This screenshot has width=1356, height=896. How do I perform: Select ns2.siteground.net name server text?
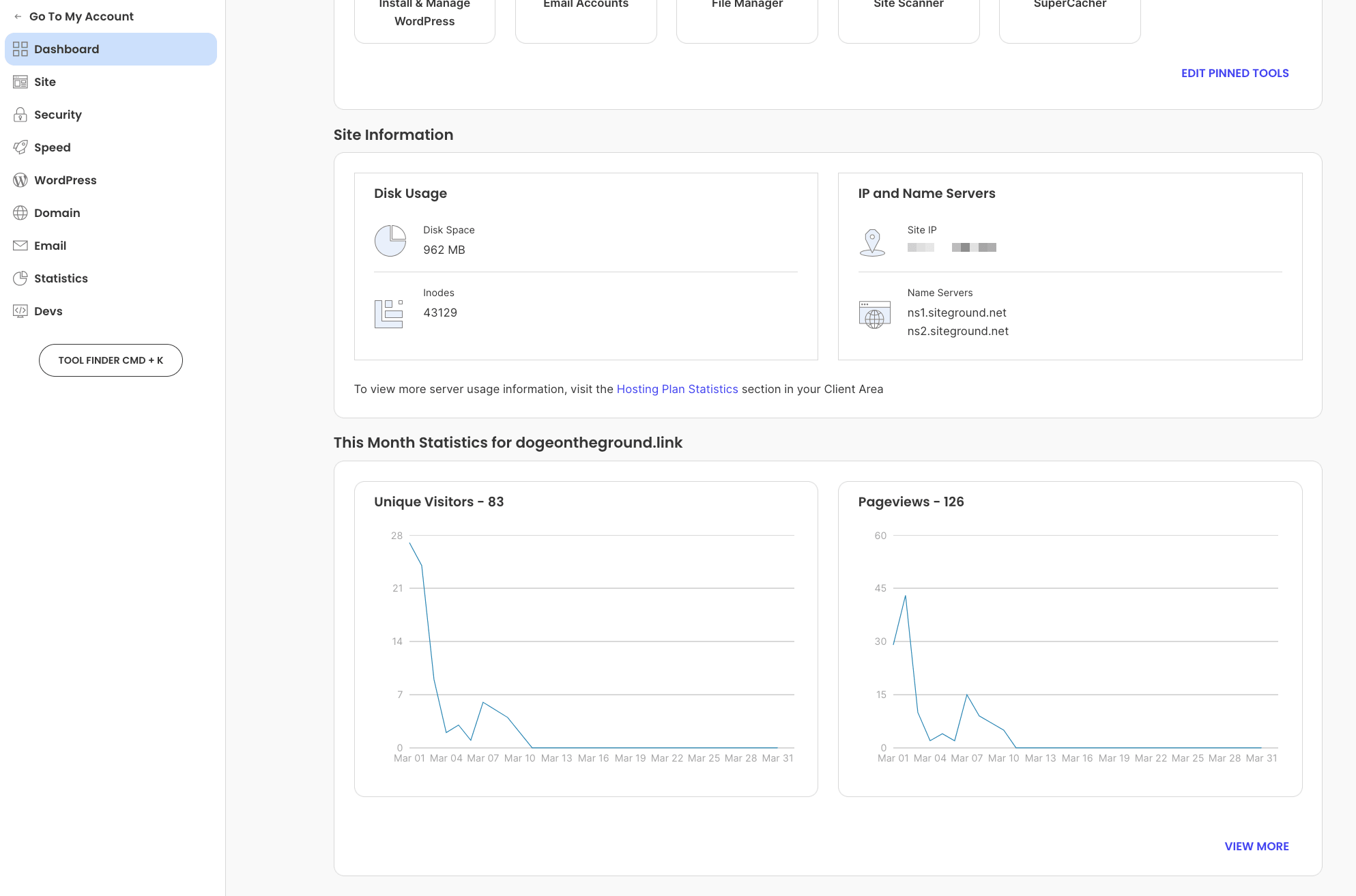(x=957, y=331)
